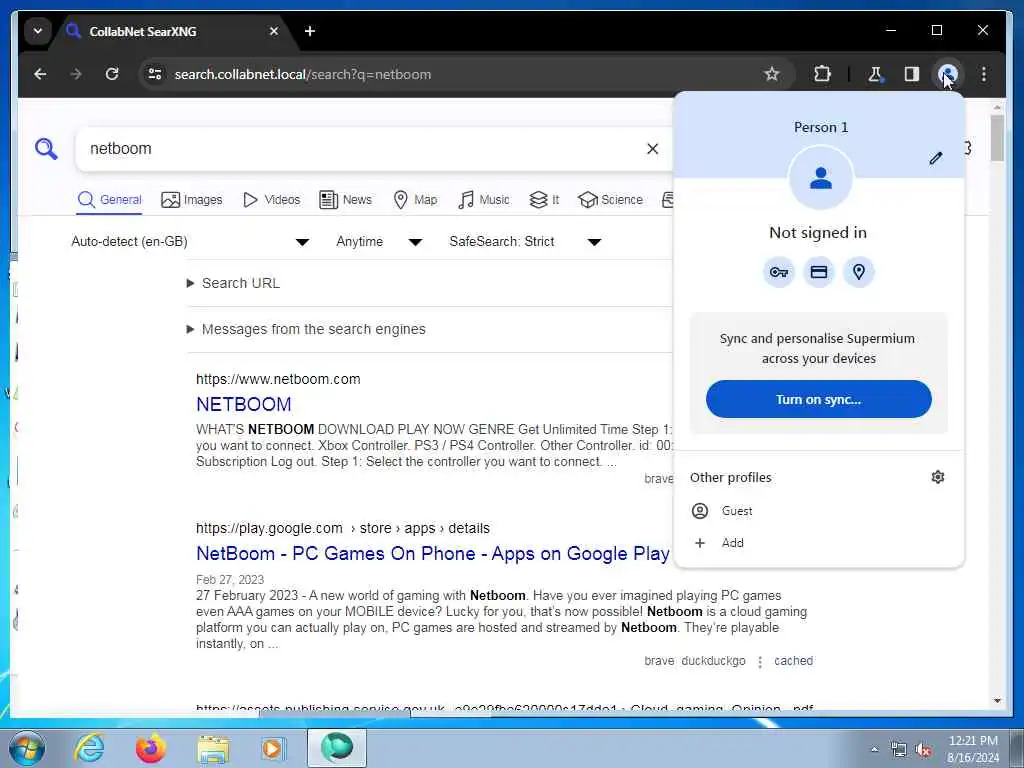Click the browser back arrow
This screenshot has height=768, width=1024.
(40, 74)
